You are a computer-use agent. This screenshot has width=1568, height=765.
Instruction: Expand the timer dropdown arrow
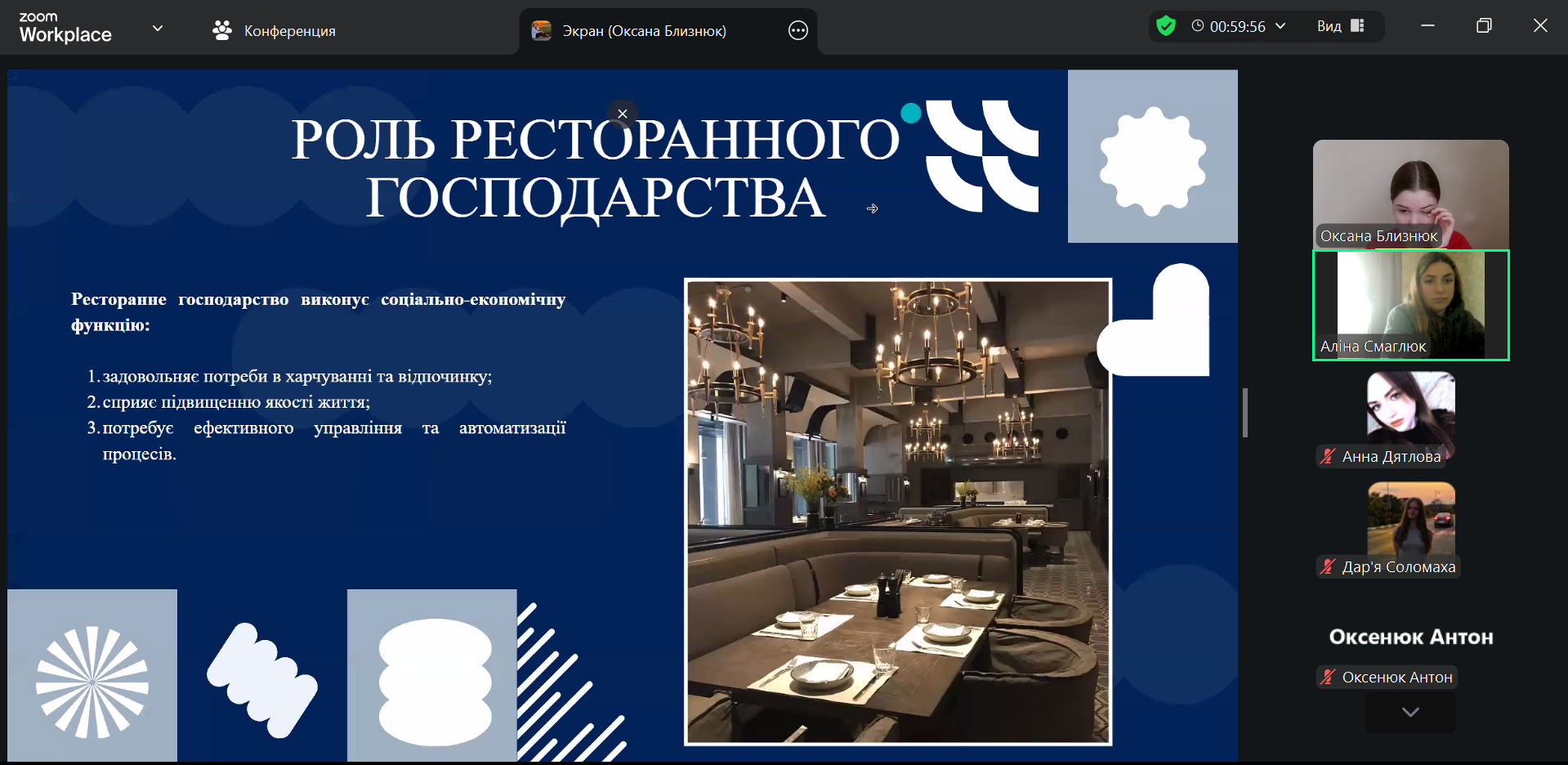tap(1280, 26)
